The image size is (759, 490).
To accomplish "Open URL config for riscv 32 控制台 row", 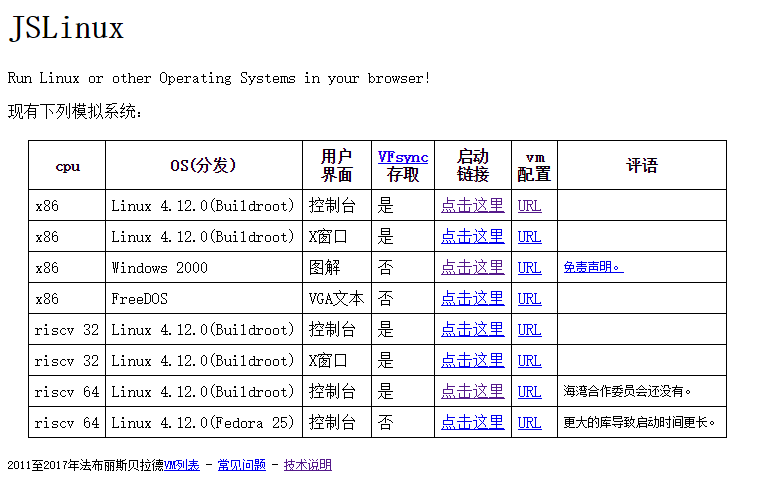I will [x=530, y=330].
